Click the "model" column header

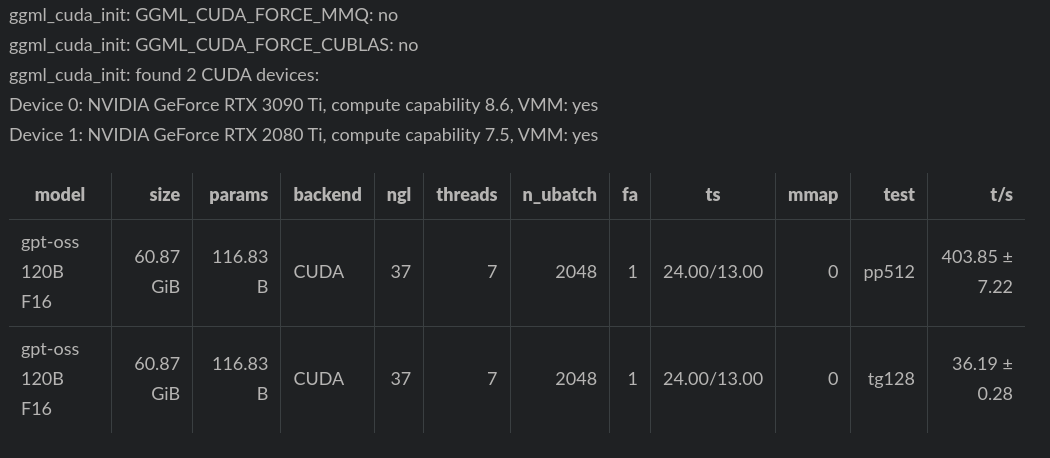(x=59, y=195)
